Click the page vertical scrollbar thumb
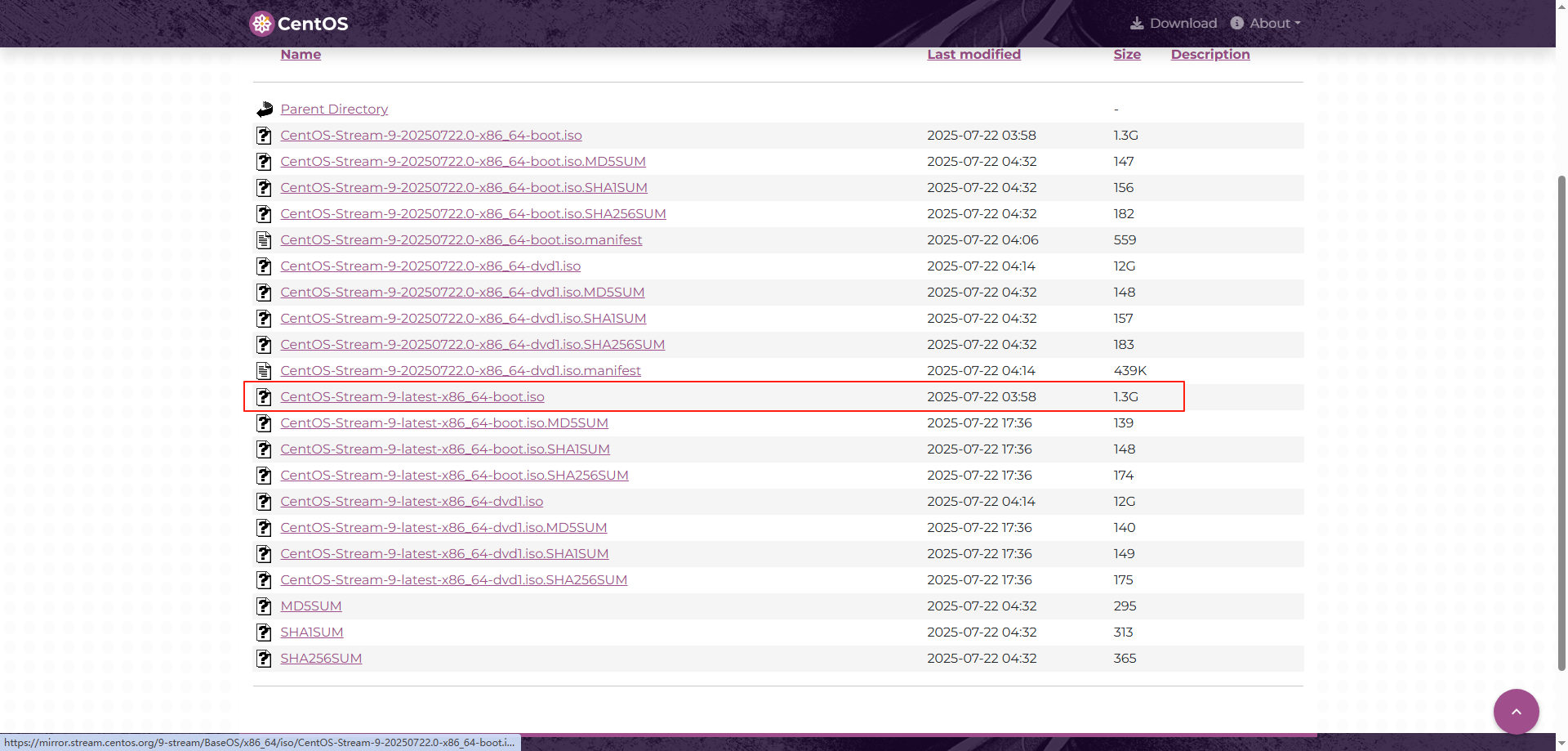 1561,422
